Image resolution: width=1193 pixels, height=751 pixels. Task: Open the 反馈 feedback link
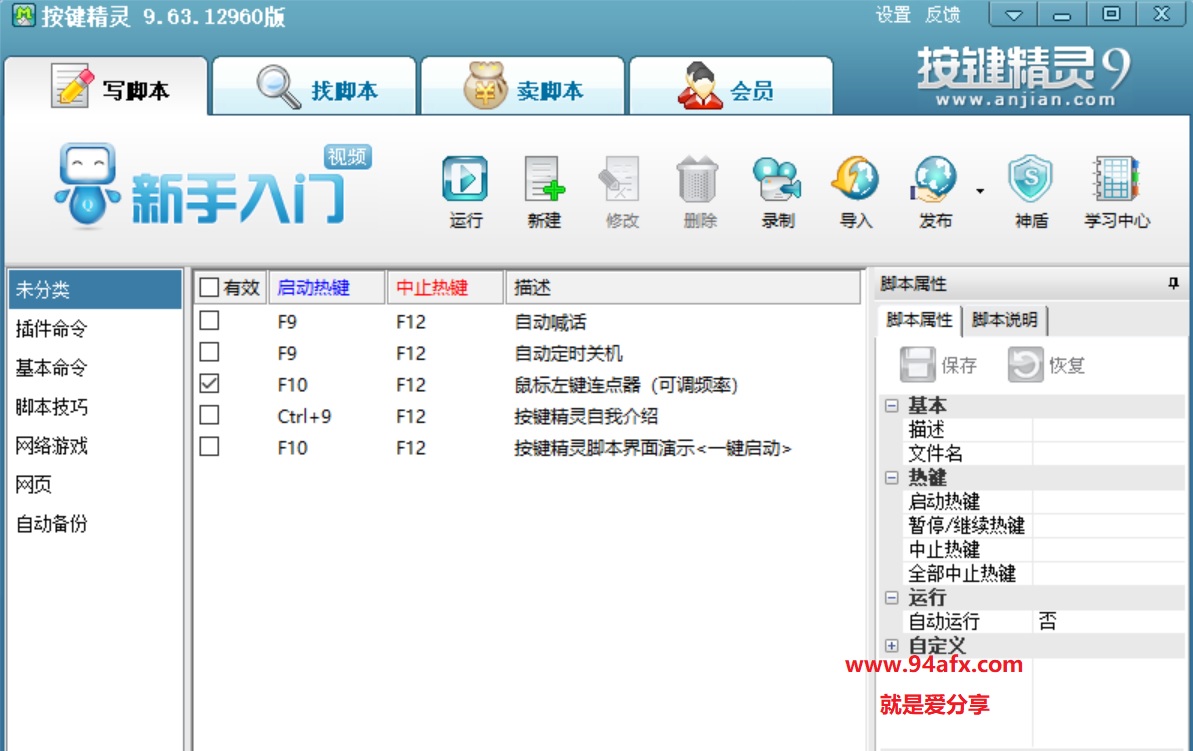coord(943,14)
